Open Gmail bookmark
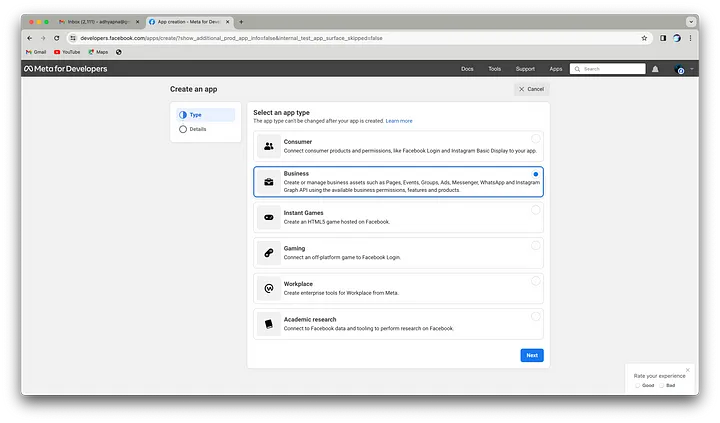This screenshot has width=720, height=423. tap(36, 52)
